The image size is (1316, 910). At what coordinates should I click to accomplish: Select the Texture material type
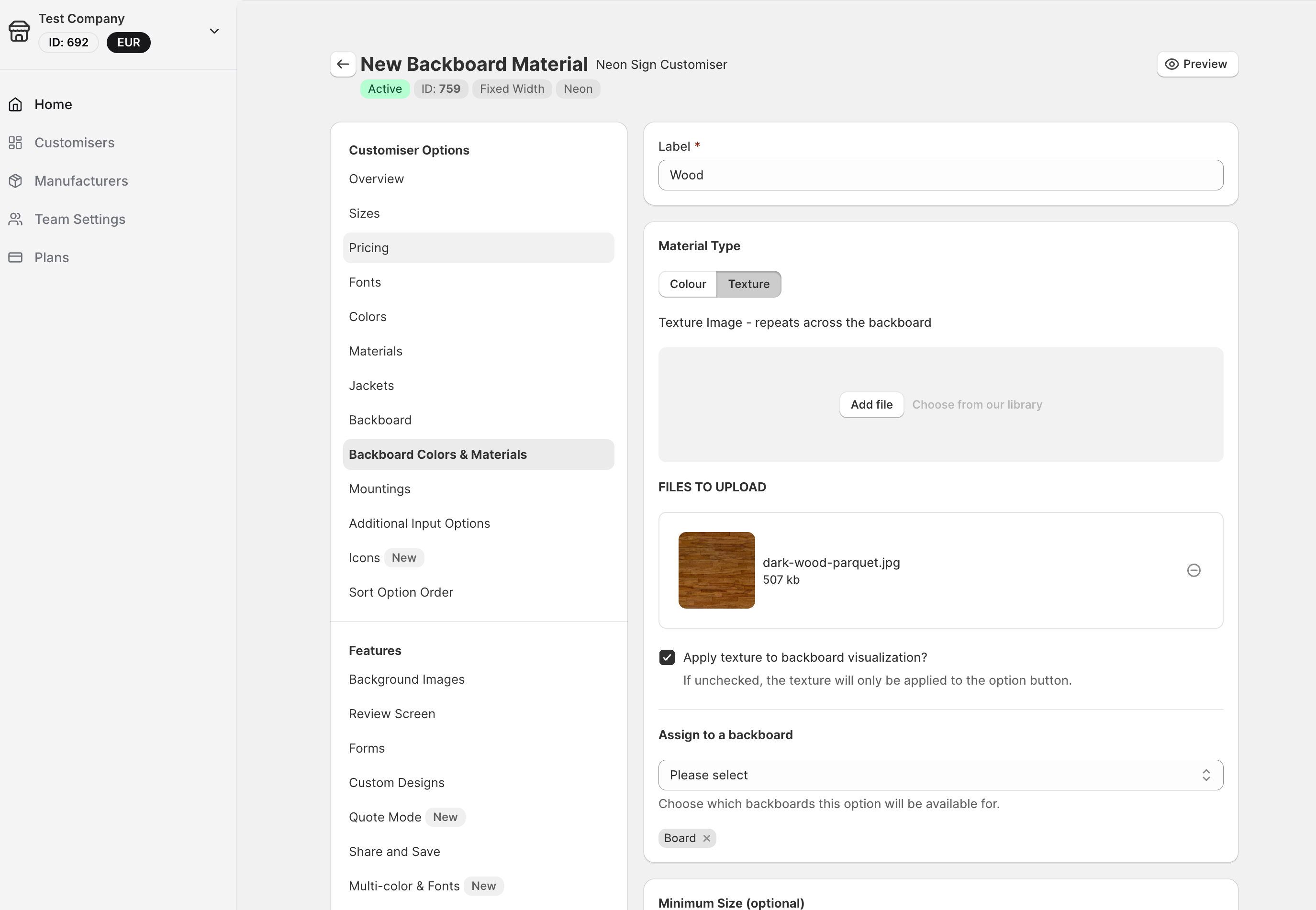point(748,284)
